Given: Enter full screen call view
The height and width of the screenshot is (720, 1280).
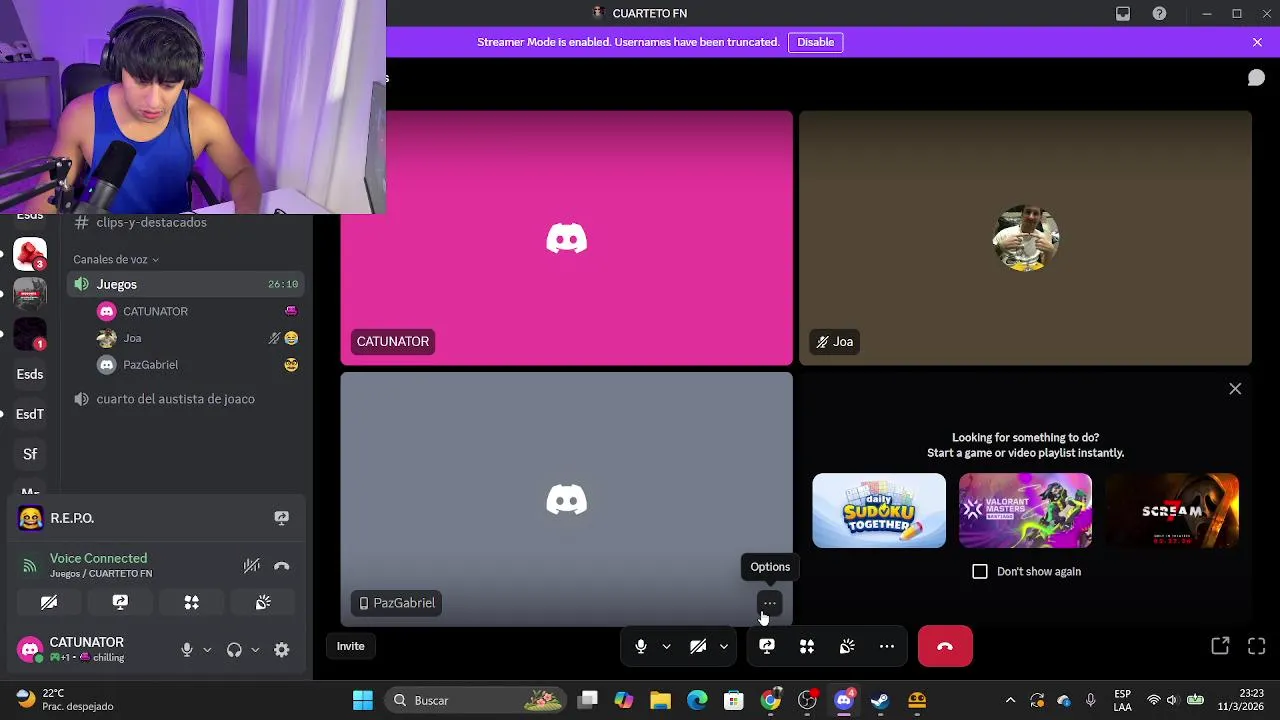Looking at the screenshot, I should [x=1257, y=646].
